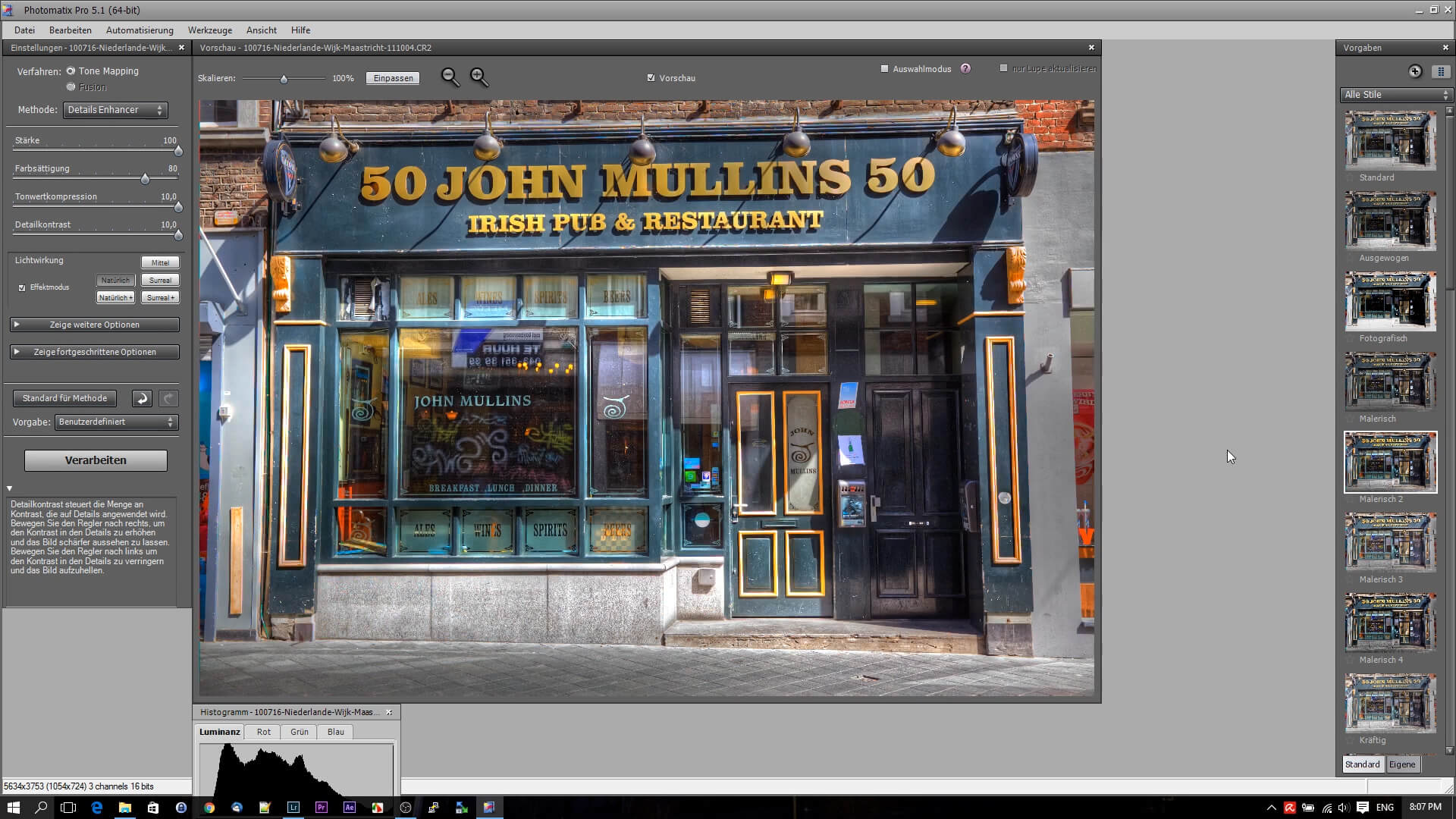1456x819 pixels.
Task: Click the Einpassen fit button
Action: (393, 78)
